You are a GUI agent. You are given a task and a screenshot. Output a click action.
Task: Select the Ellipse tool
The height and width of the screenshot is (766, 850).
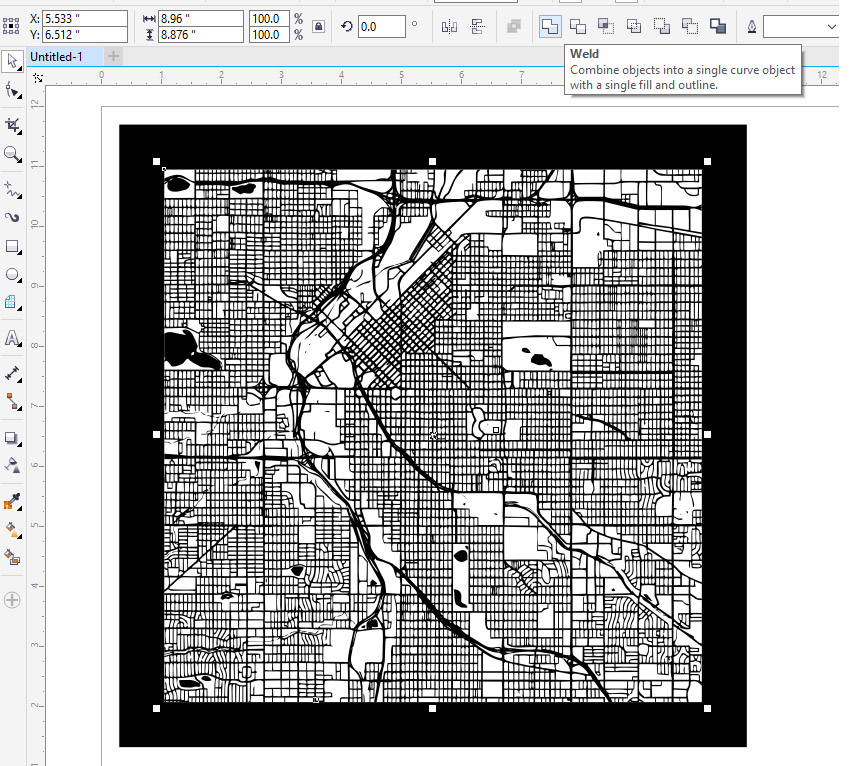click(x=13, y=275)
